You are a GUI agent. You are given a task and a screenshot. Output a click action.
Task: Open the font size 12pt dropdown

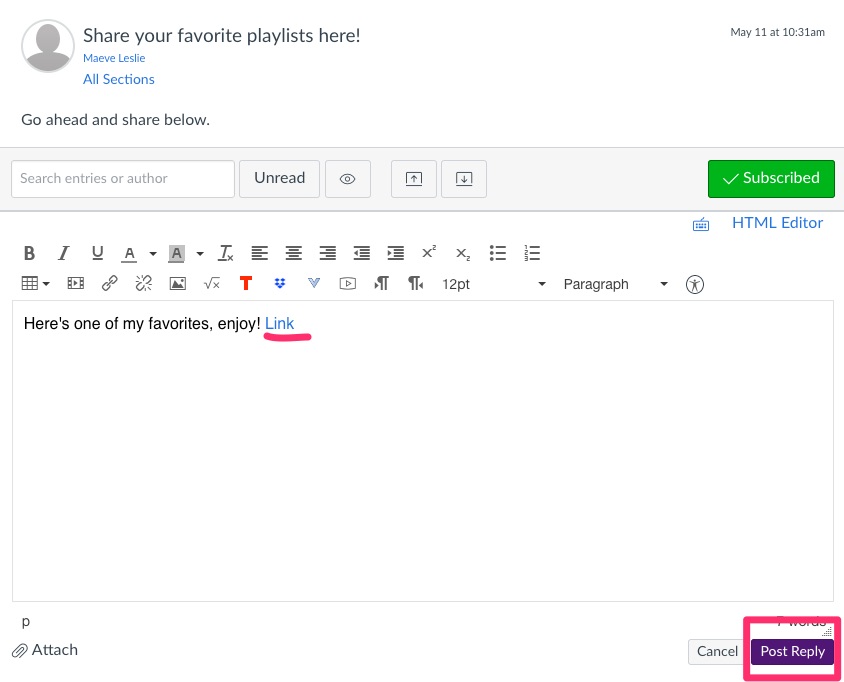494,284
